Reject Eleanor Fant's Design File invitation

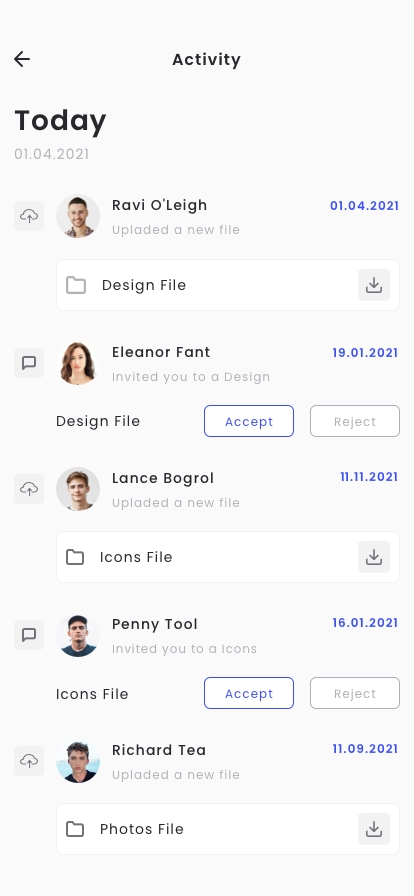pyautogui.click(x=355, y=421)
